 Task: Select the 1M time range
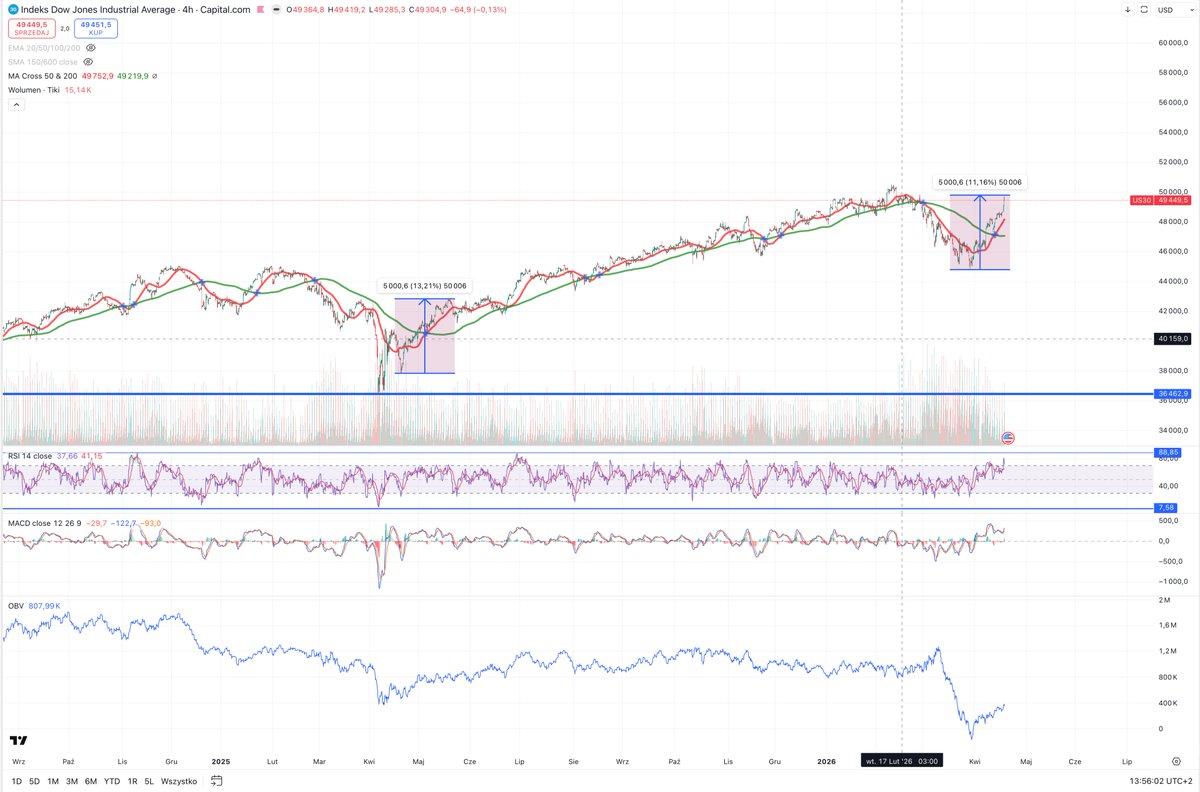[x=53, y=780]
